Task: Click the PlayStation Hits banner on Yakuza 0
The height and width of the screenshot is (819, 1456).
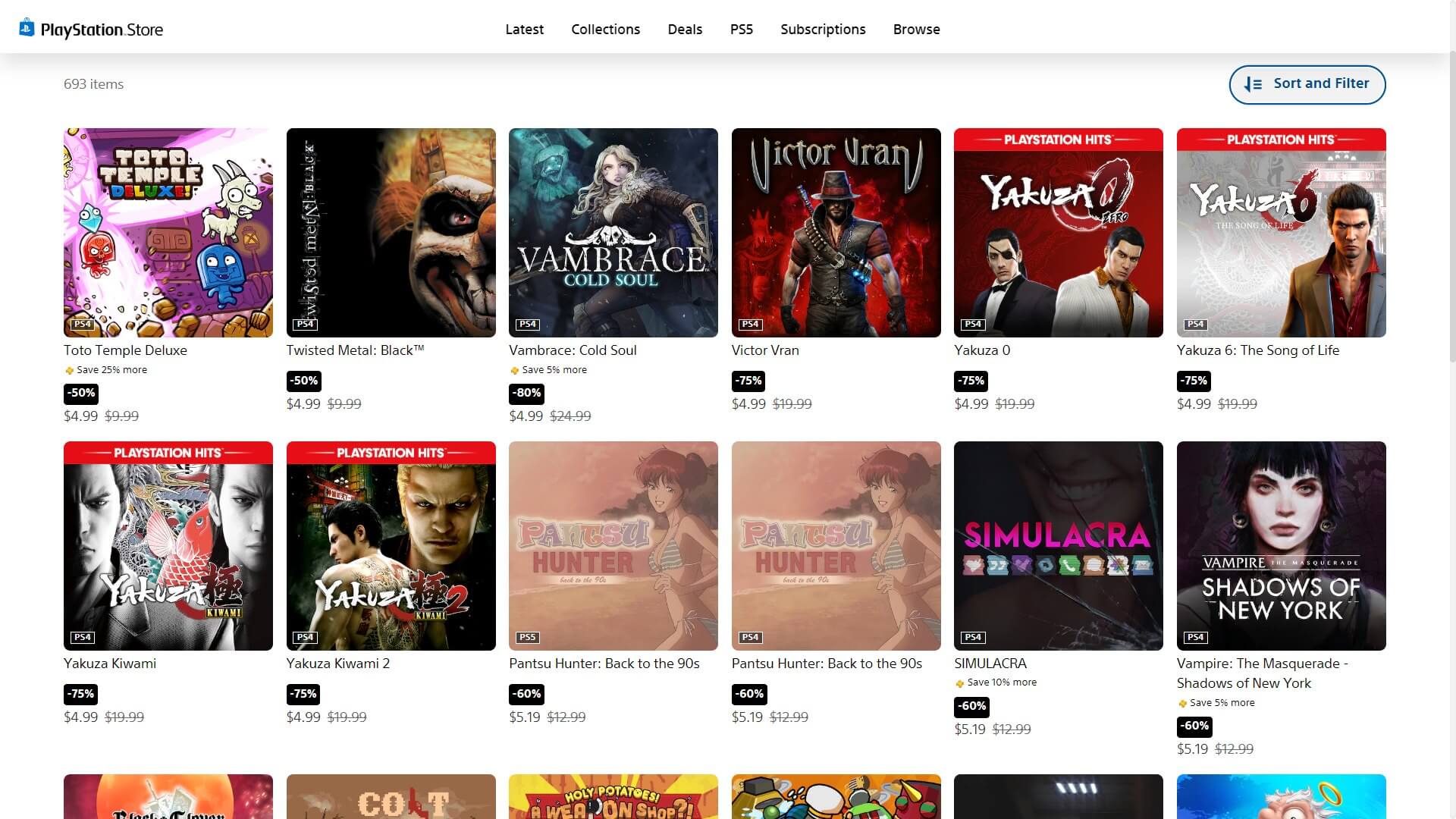Action: (x=1058, y=140)
